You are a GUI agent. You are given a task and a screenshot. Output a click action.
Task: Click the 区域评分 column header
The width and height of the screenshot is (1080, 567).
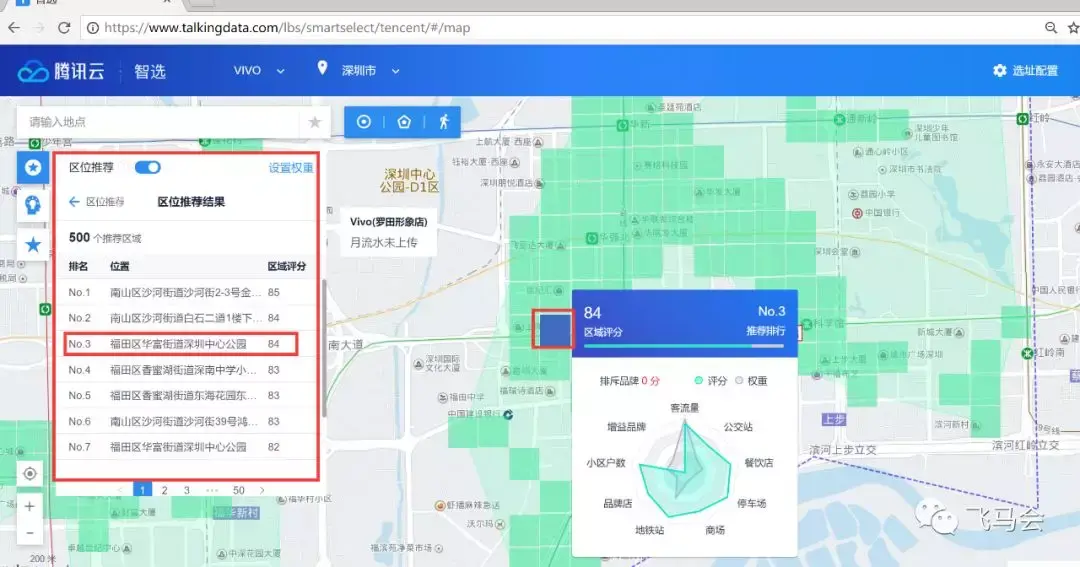point(287,266)
